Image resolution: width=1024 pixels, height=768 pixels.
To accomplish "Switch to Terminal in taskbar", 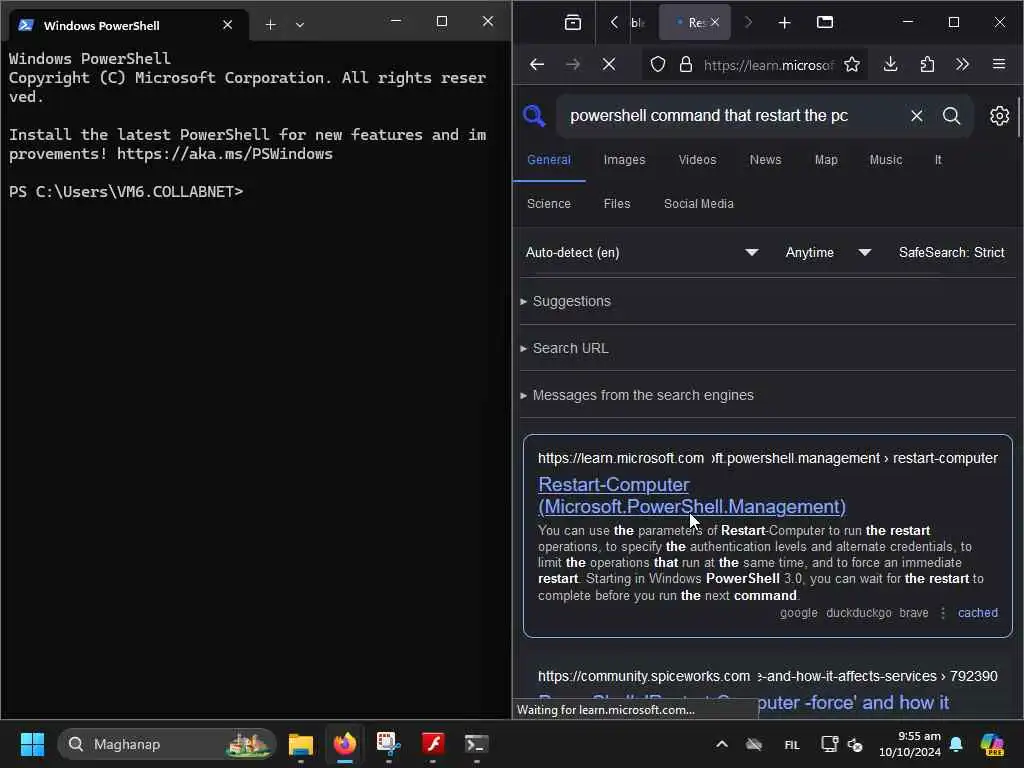I will pyautogui.click(x=476, y=744).
